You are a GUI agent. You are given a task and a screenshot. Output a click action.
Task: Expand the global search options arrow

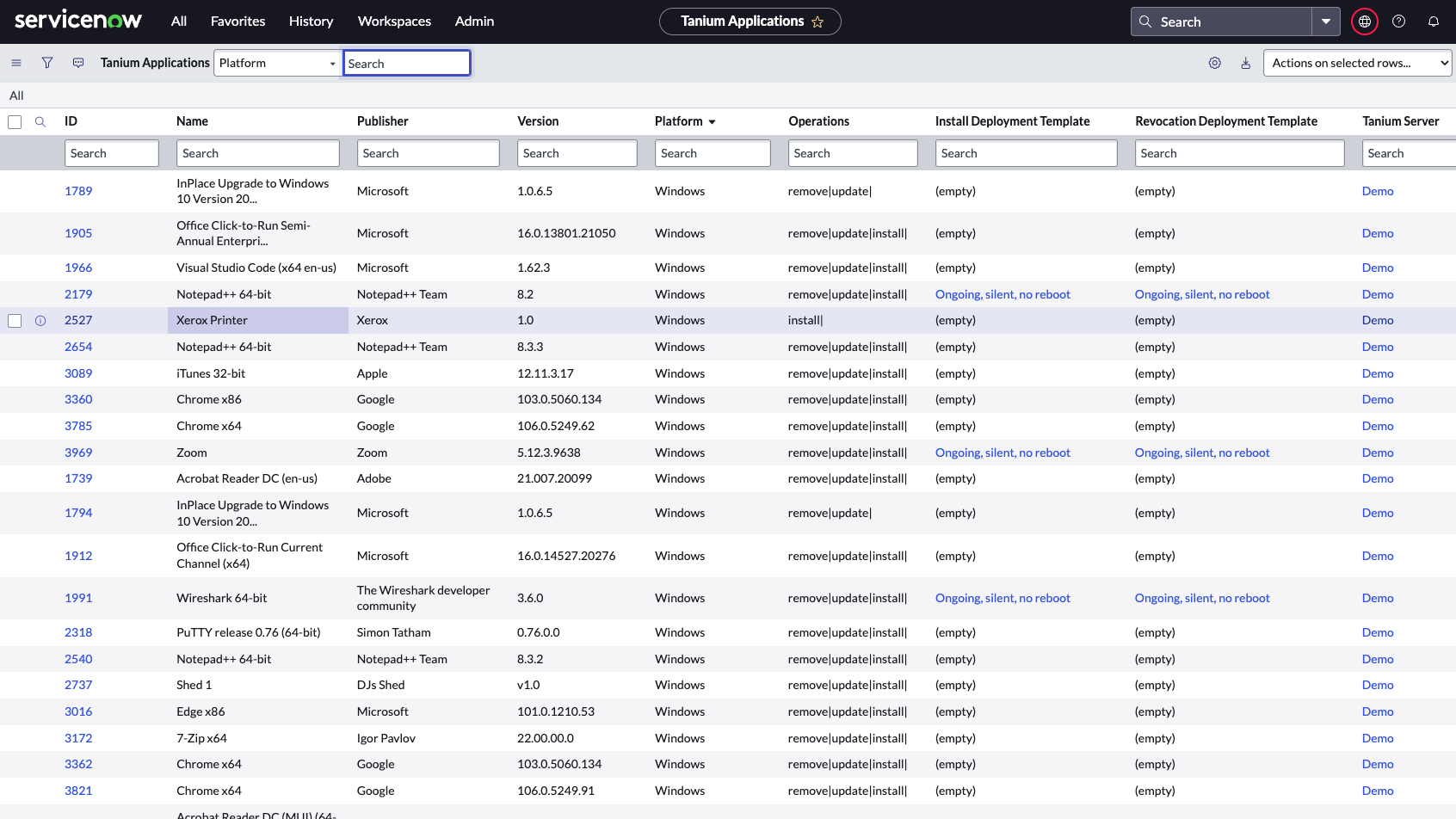click(1325, 22)
